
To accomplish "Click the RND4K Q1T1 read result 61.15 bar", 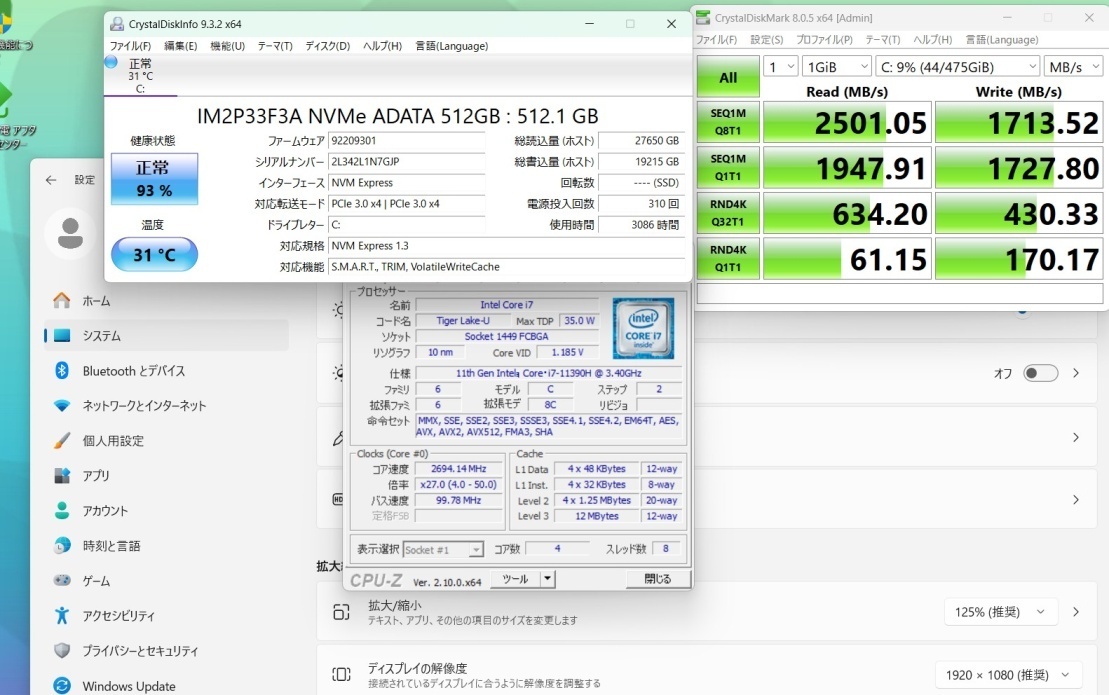I will pyautogui.click(x=847, y=259).
